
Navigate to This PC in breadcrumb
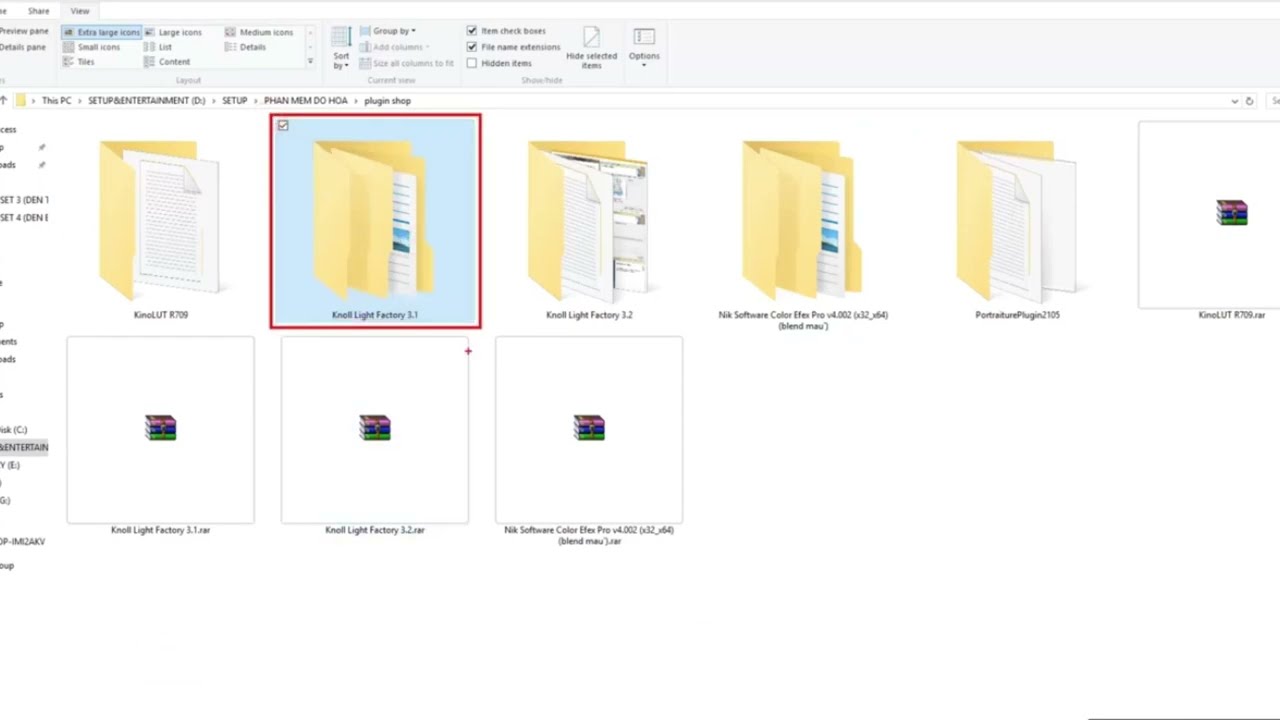pos(57,101)
